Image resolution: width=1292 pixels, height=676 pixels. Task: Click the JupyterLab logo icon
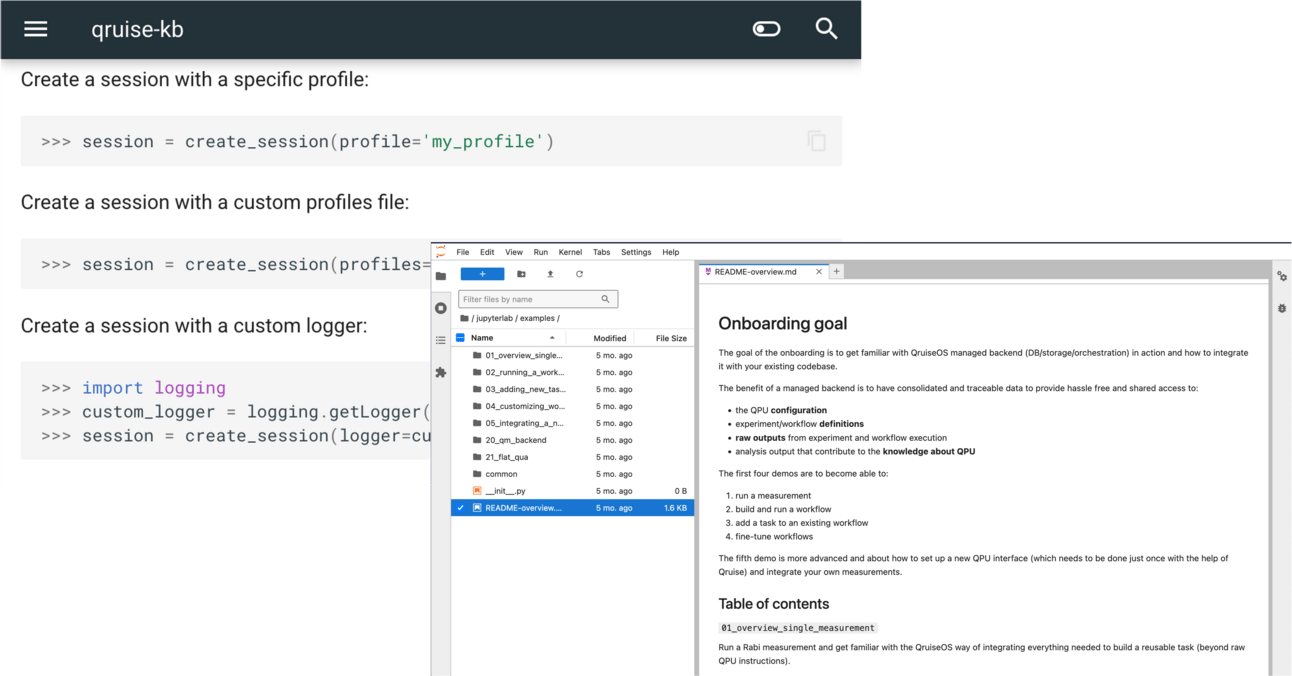point(441,252)
